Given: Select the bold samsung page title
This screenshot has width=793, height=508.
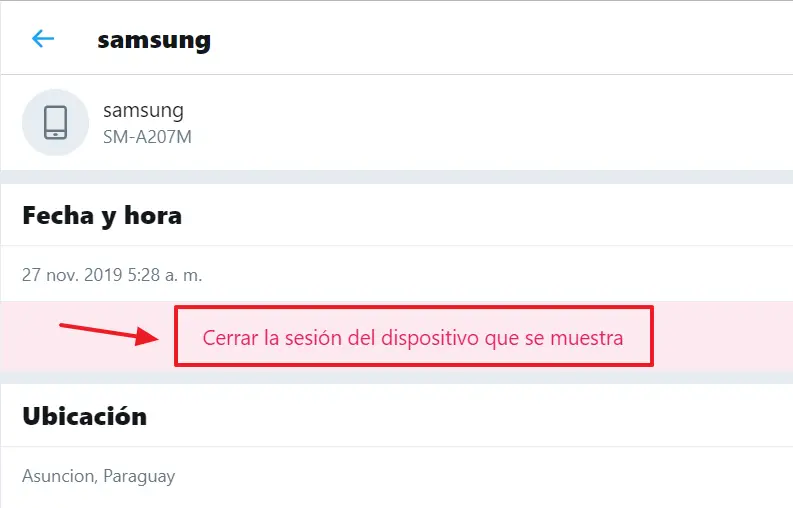Looking at the screenshot, I should (154, 40).
